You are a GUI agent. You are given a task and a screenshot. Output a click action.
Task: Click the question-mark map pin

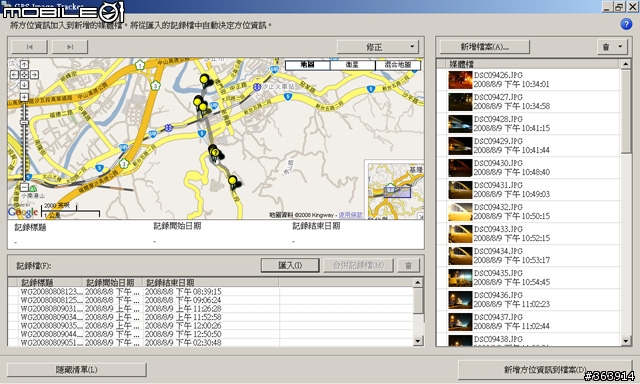click(216, 154)
